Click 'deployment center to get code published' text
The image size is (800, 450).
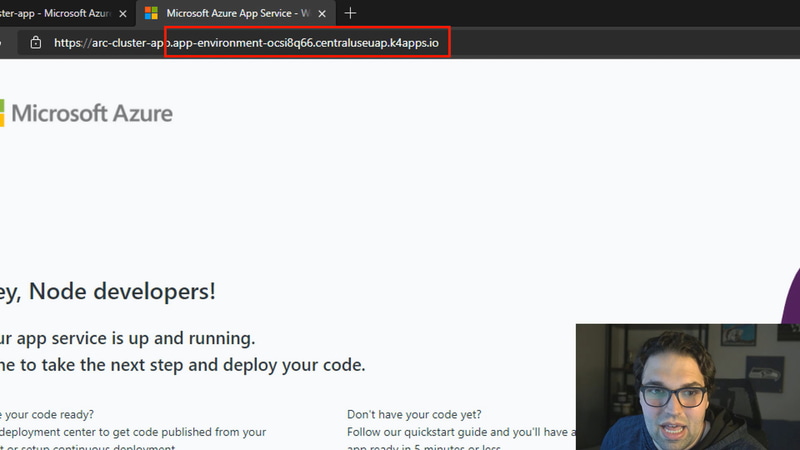(x=106, y=432)
